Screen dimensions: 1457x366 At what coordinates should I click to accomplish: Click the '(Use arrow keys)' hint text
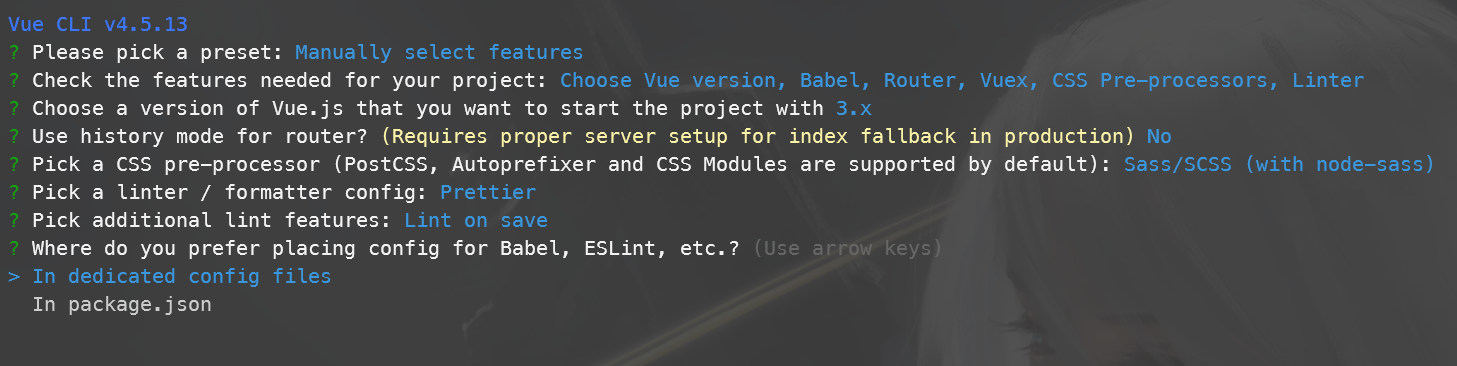(847, 248)
